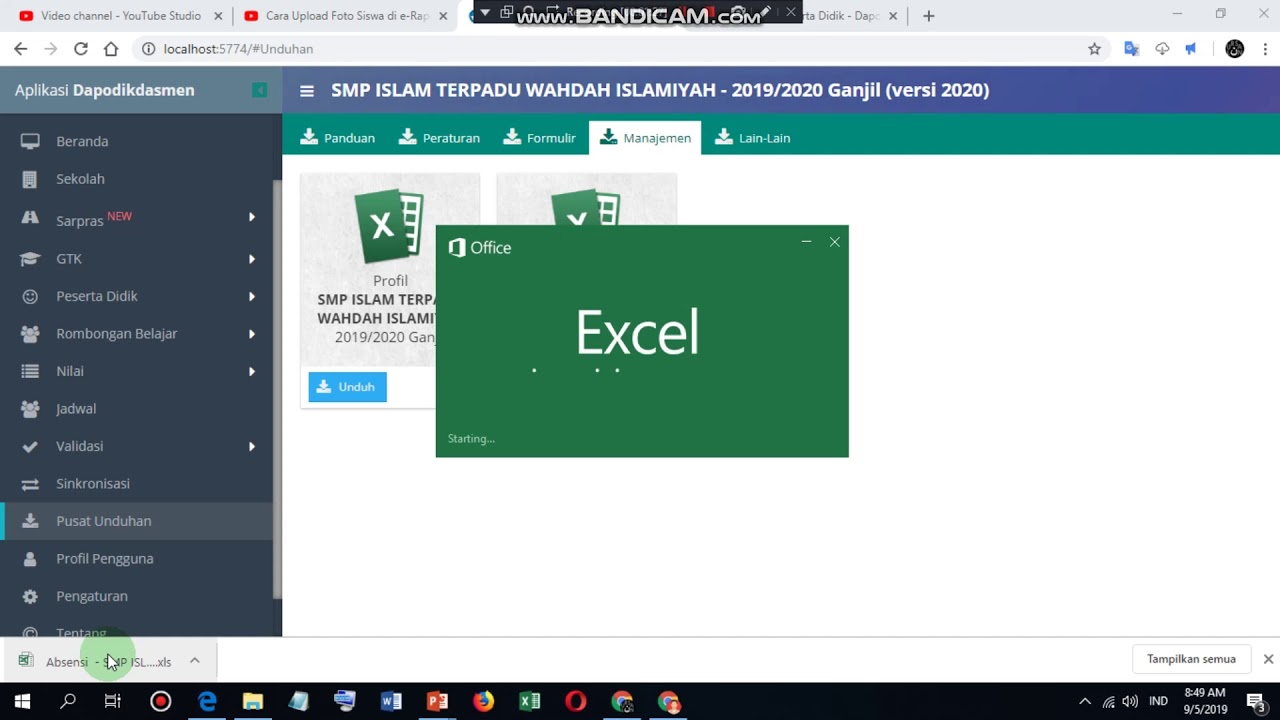Open options arrow for the Absensi download
This screenshot has width=1280, height=720.
click(195, 661)
